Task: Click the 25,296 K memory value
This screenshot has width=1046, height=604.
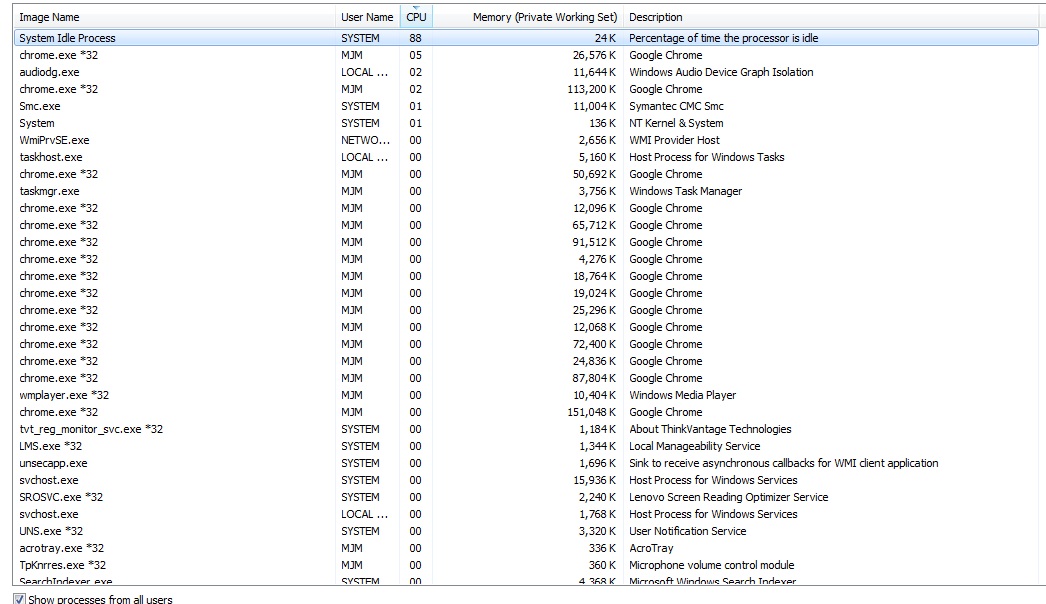Action: tap(594, 310)
